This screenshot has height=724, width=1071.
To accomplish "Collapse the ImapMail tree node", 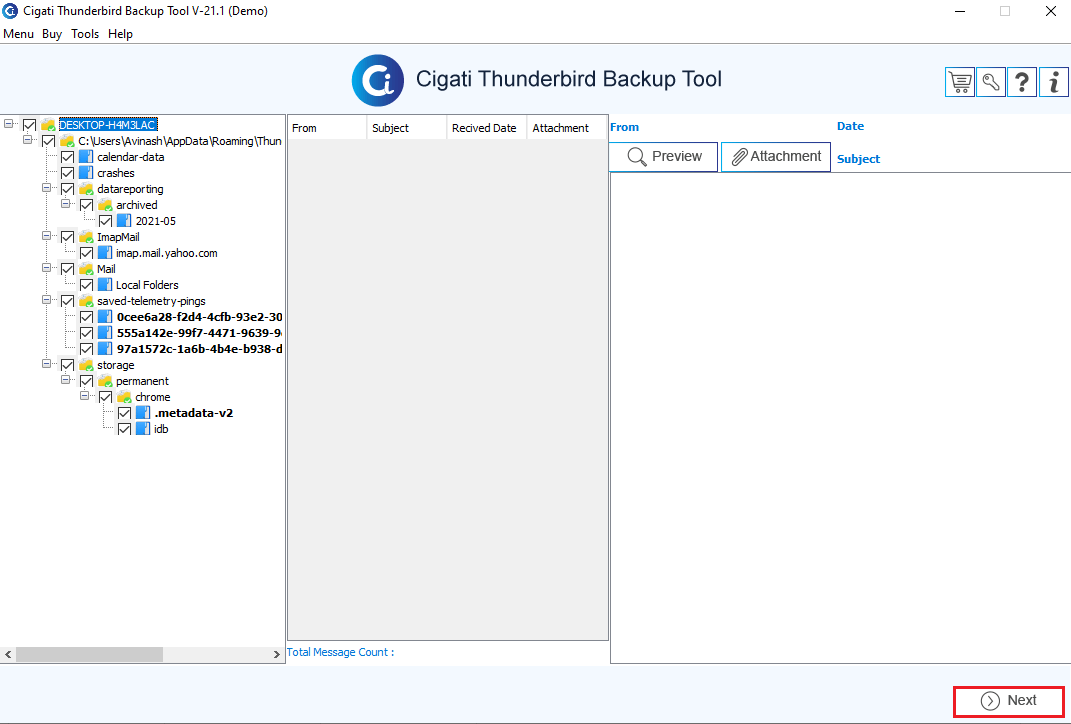I will click(x=46, y=236).
